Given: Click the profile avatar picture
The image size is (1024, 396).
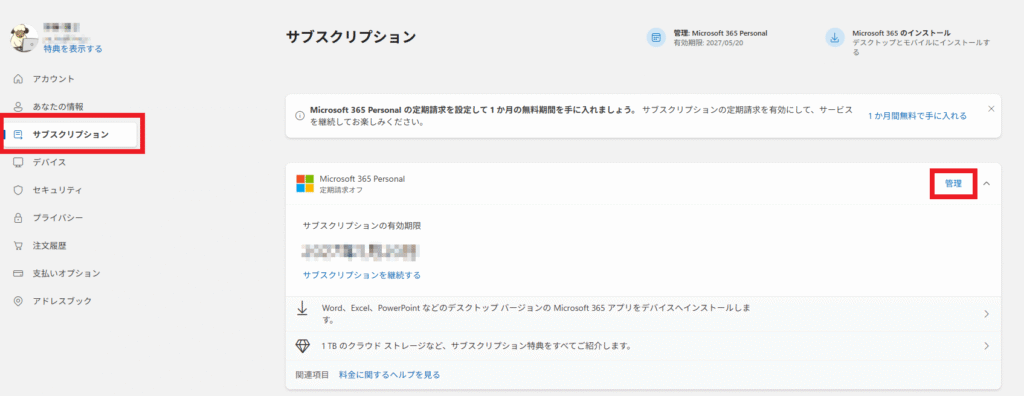Looking at the screenshot, I should (x=24, y=38).
